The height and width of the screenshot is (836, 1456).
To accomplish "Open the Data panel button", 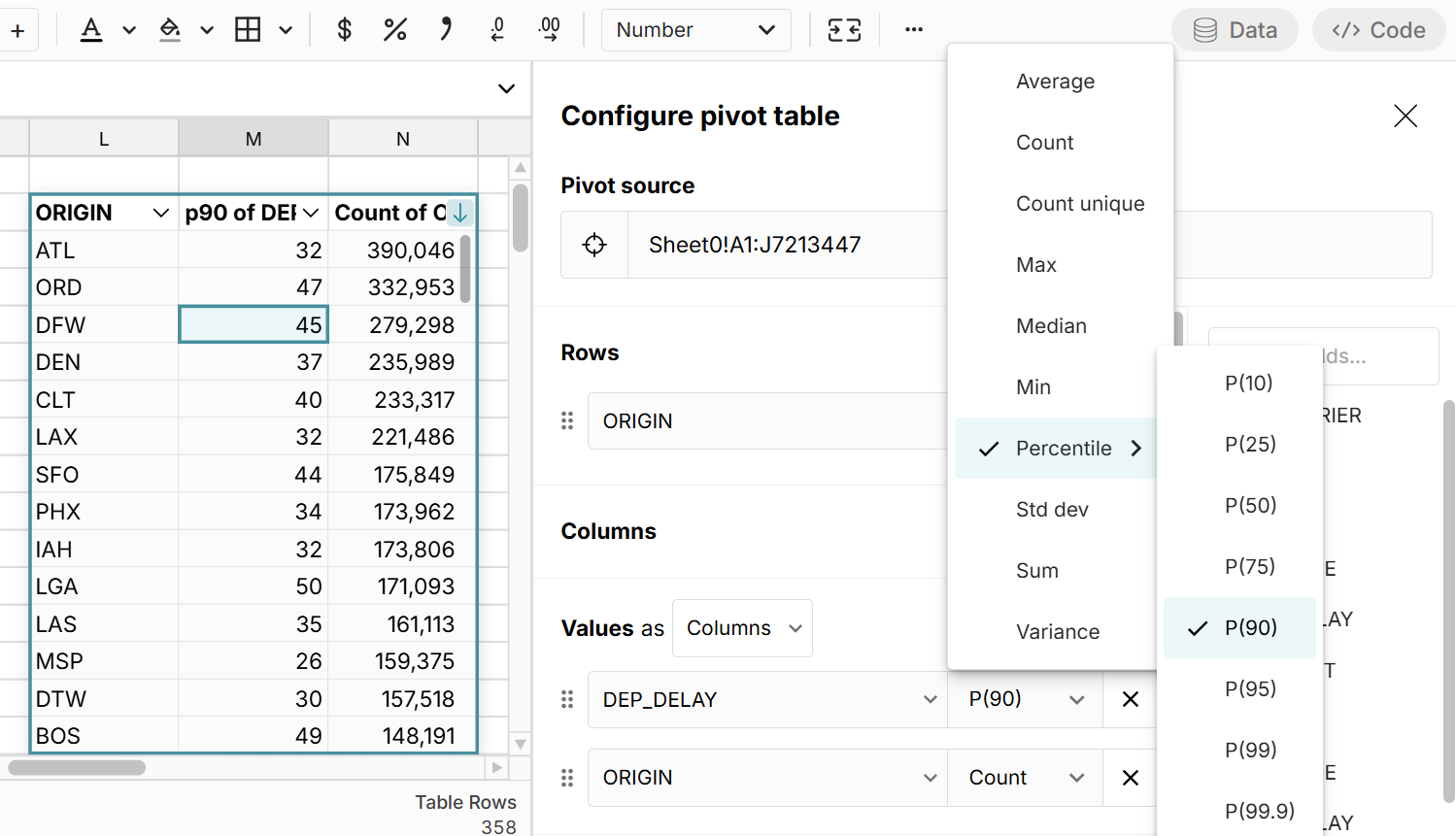I will click(1235, 30).
